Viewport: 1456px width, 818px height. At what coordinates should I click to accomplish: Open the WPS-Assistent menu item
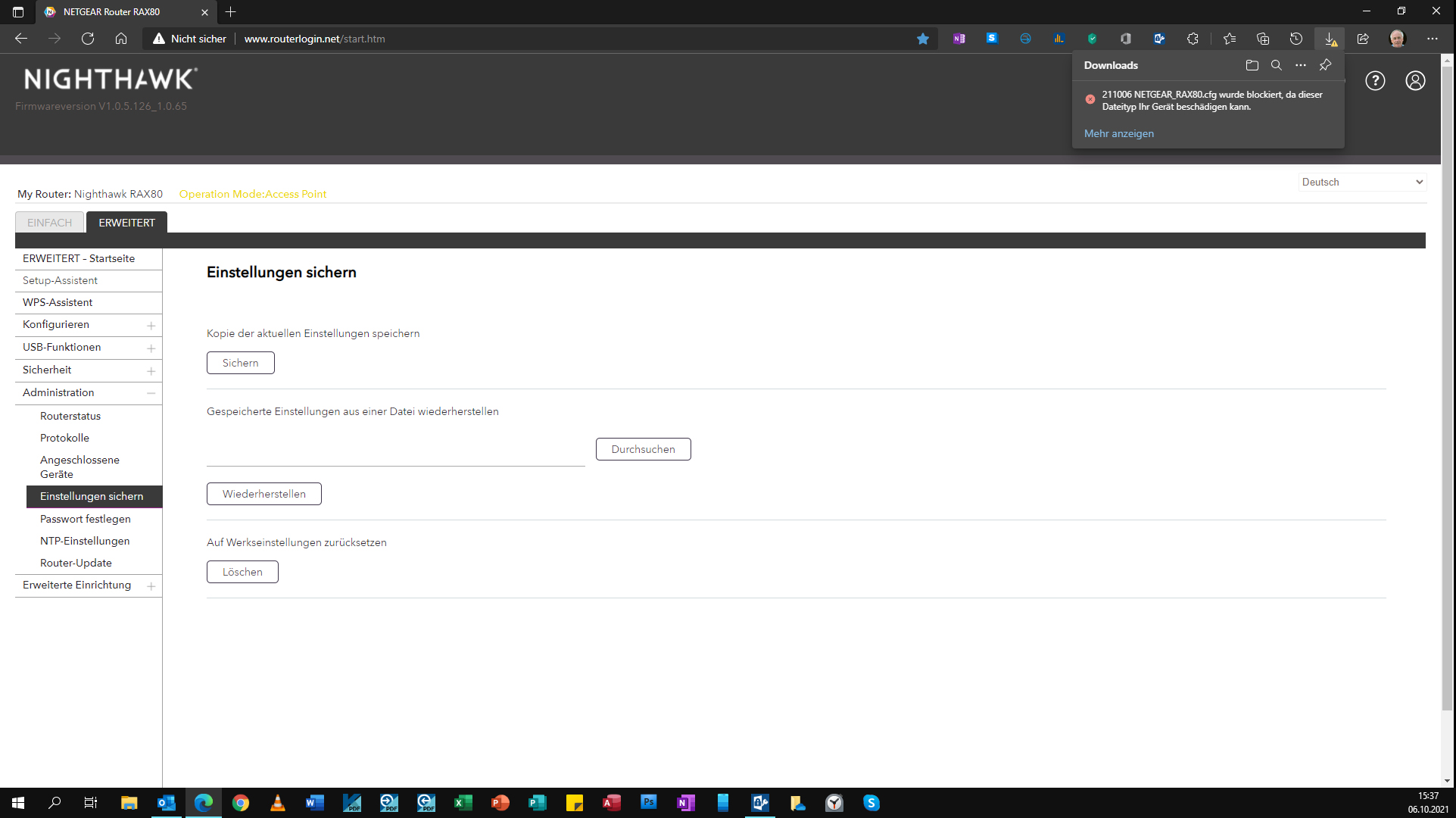(x=58, y=302)
